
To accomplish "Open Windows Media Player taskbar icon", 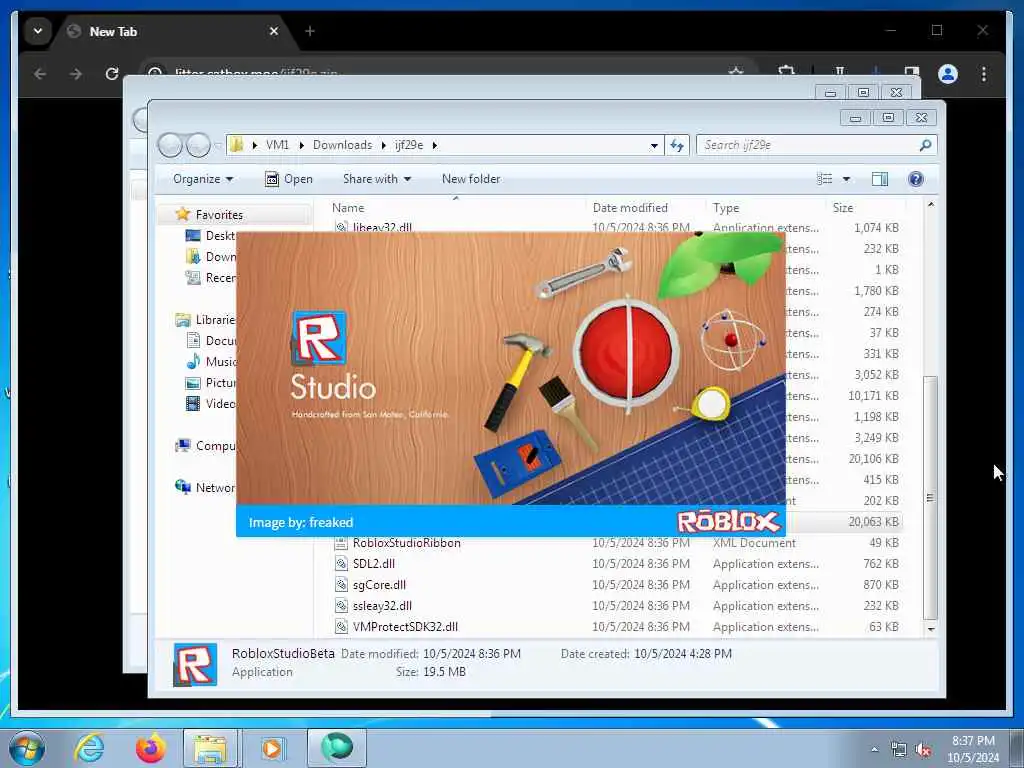I will pyautogui.click(x=272, y=748).
